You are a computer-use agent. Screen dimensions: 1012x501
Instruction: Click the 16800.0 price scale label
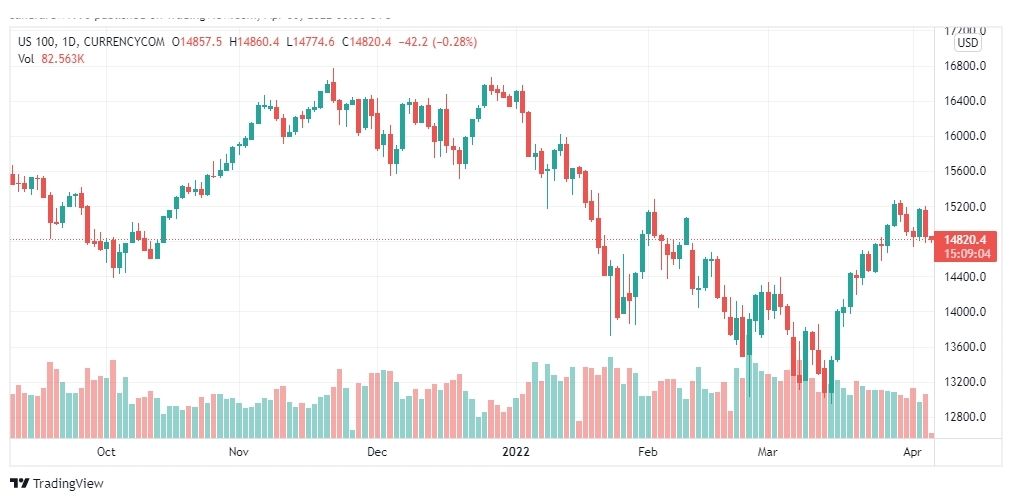[965, 66]
